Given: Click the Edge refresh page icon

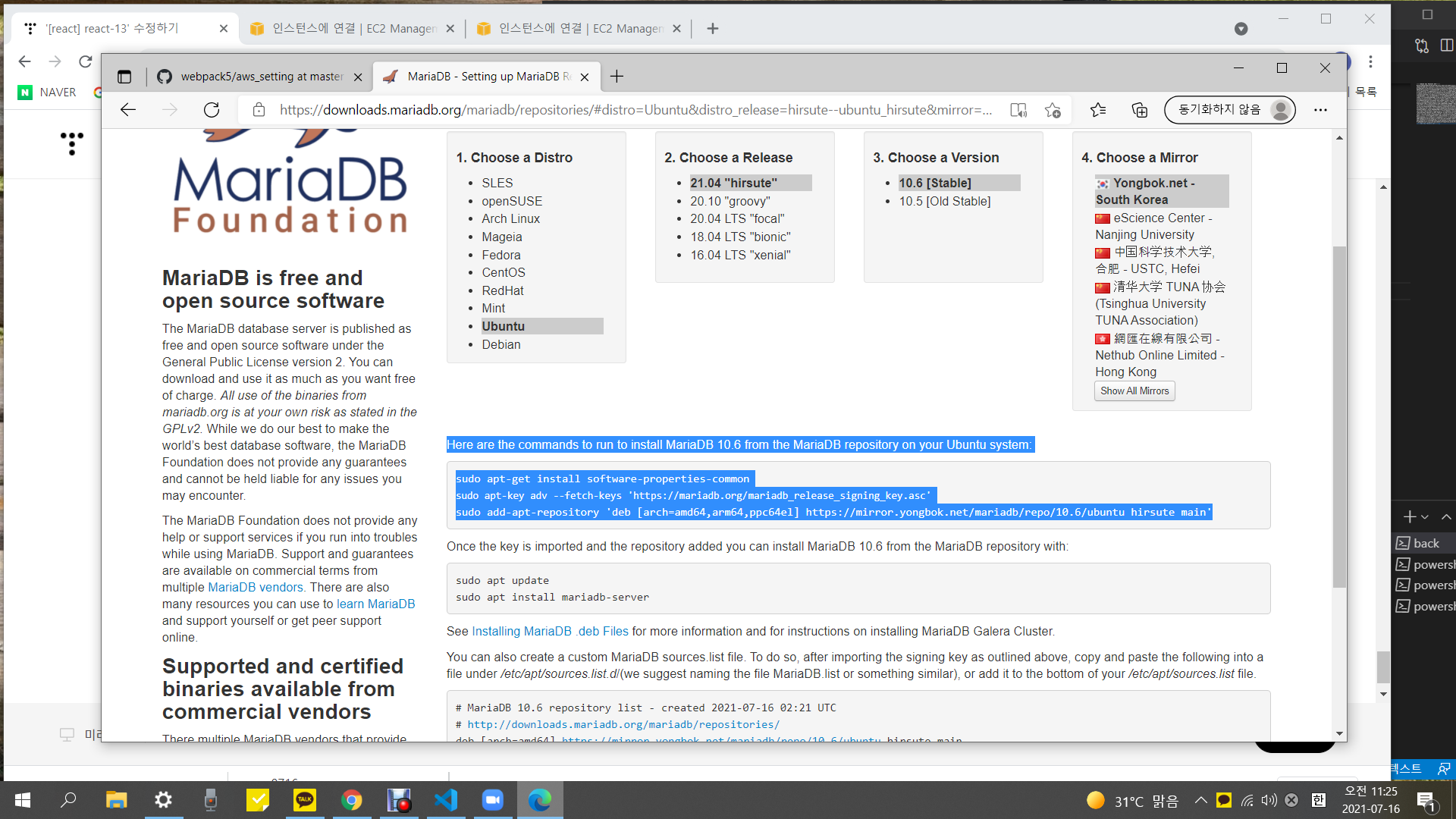Looking at the screenshot, I should pos(212,110).
